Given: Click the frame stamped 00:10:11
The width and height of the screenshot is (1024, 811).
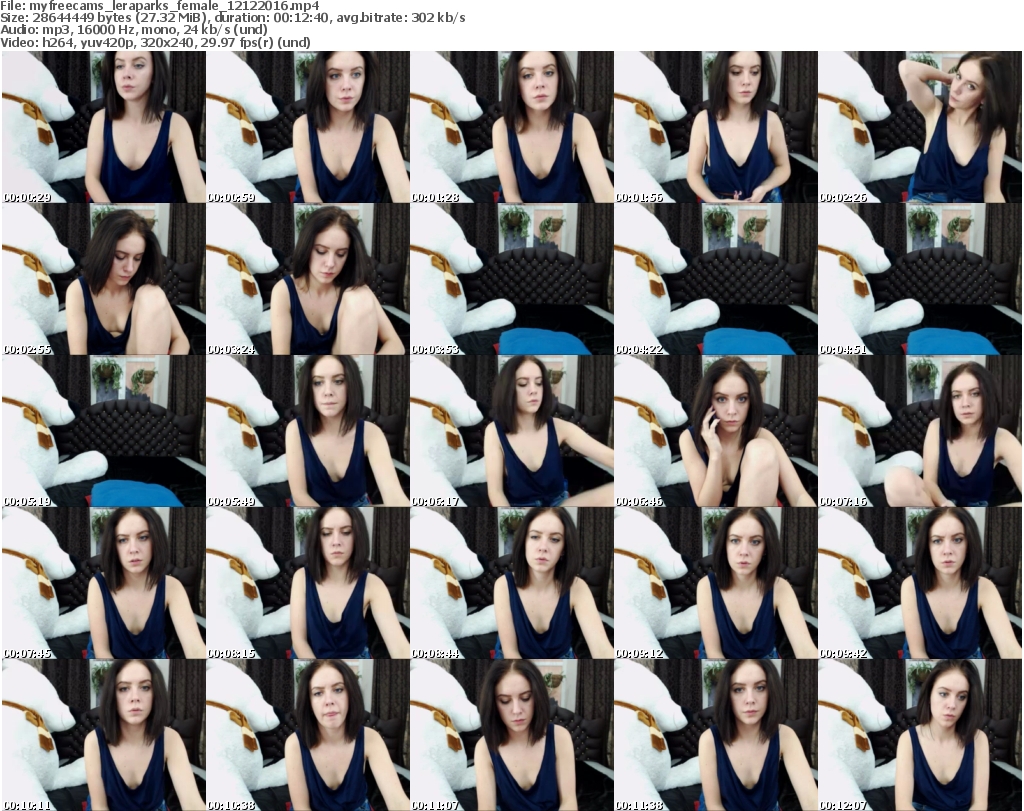Looking at the screenshot, I should 104,735.
